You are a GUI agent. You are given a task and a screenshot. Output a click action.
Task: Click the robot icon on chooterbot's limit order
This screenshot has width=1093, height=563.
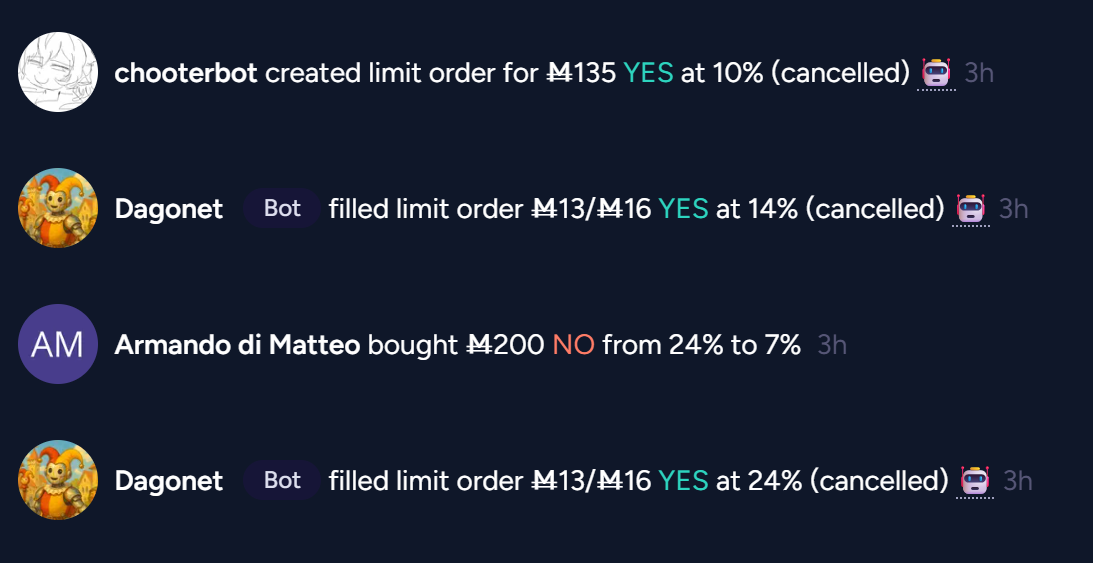(x=936, y=73)
